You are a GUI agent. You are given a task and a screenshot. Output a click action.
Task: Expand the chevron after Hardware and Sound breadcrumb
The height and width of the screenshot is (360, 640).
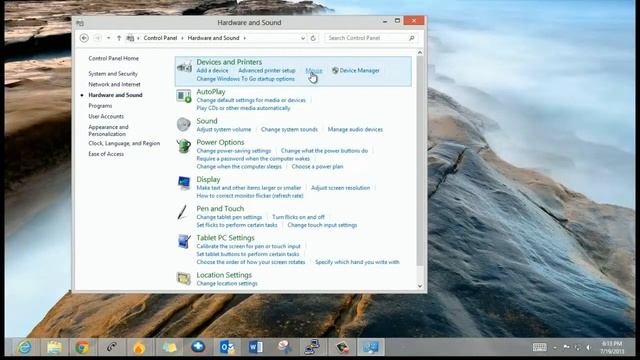244,38
